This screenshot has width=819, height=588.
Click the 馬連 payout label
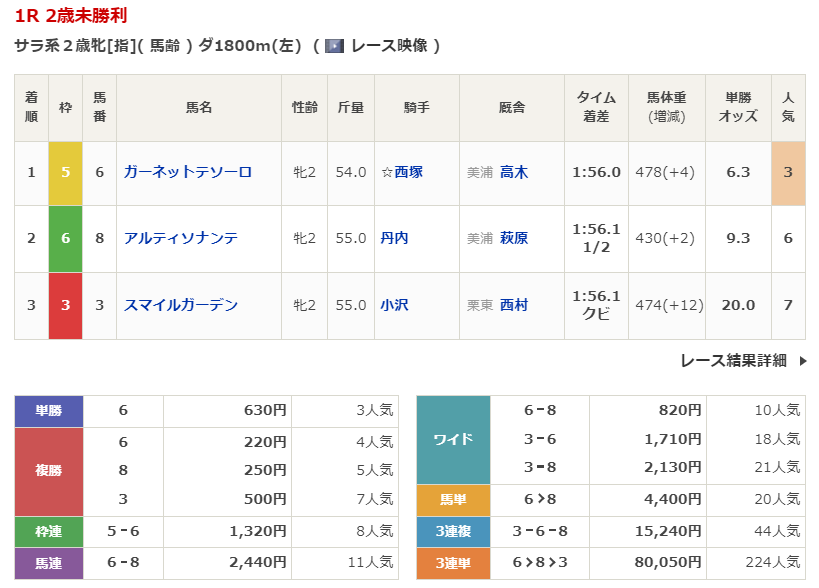coord(49,563)
